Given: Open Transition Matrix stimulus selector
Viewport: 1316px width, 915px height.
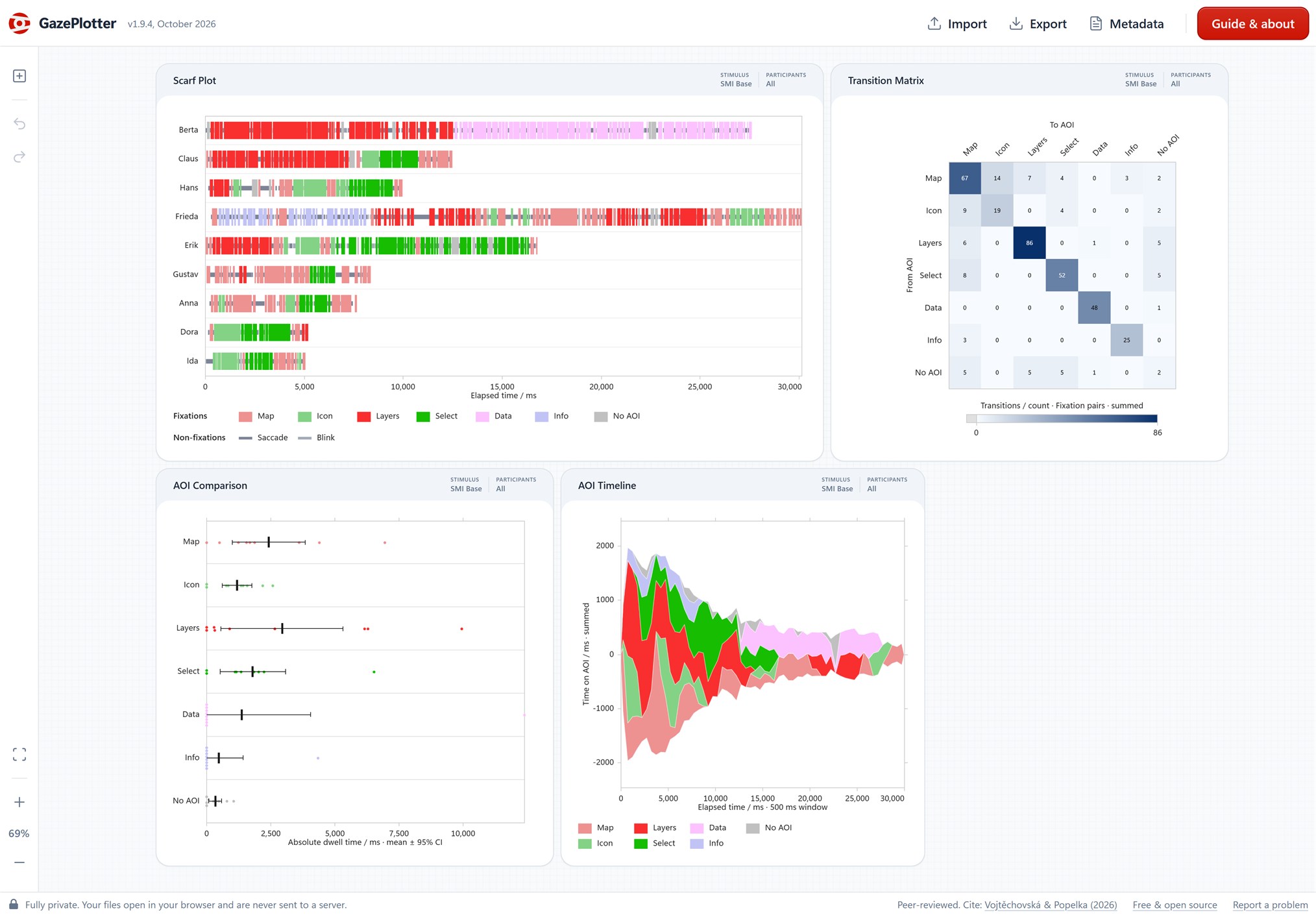Looking at the screenshot, I should click(1141, 80).
